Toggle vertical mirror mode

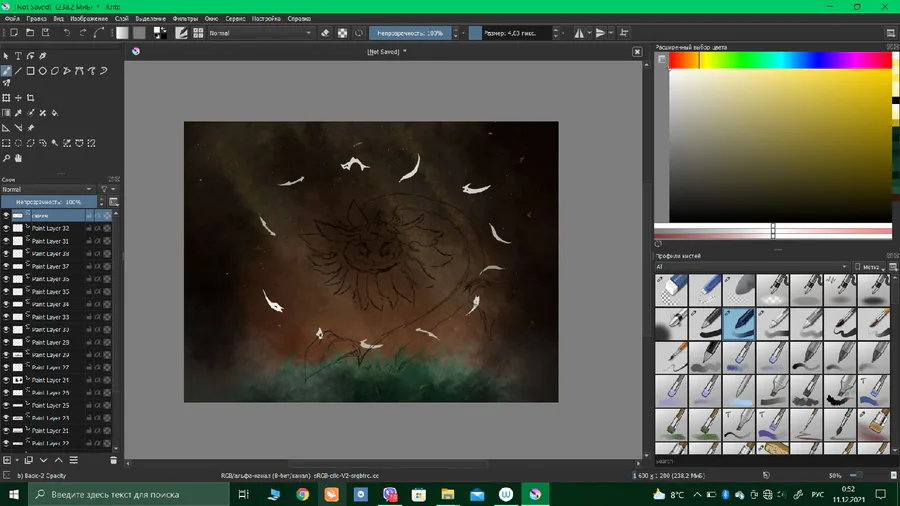point(600,33)
